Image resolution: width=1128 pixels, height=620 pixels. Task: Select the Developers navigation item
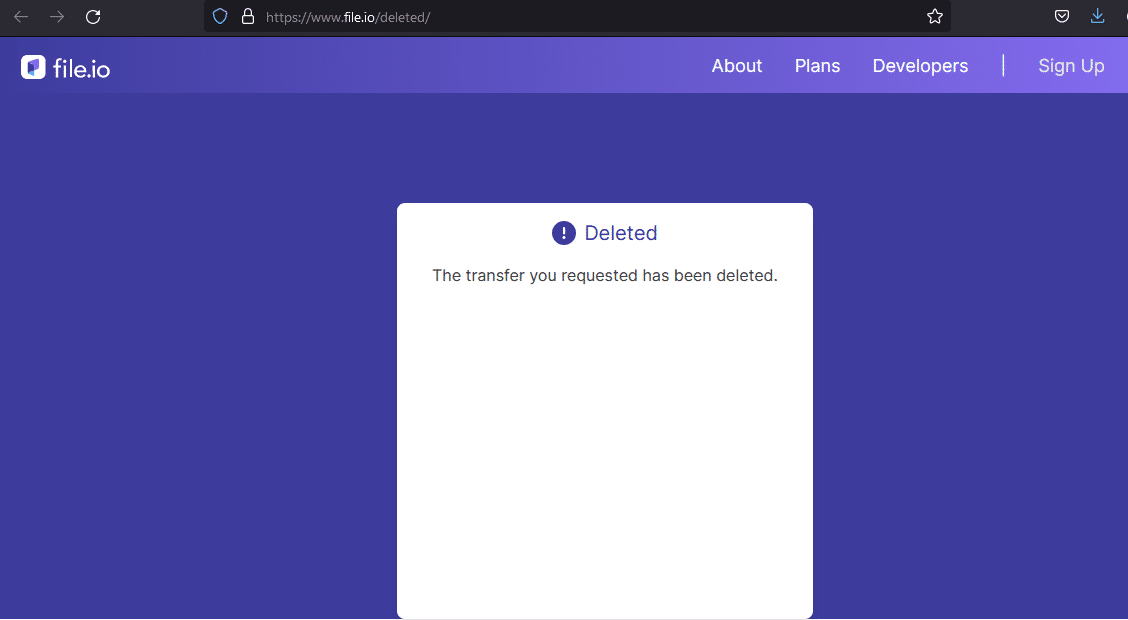[x=920, y=65]
